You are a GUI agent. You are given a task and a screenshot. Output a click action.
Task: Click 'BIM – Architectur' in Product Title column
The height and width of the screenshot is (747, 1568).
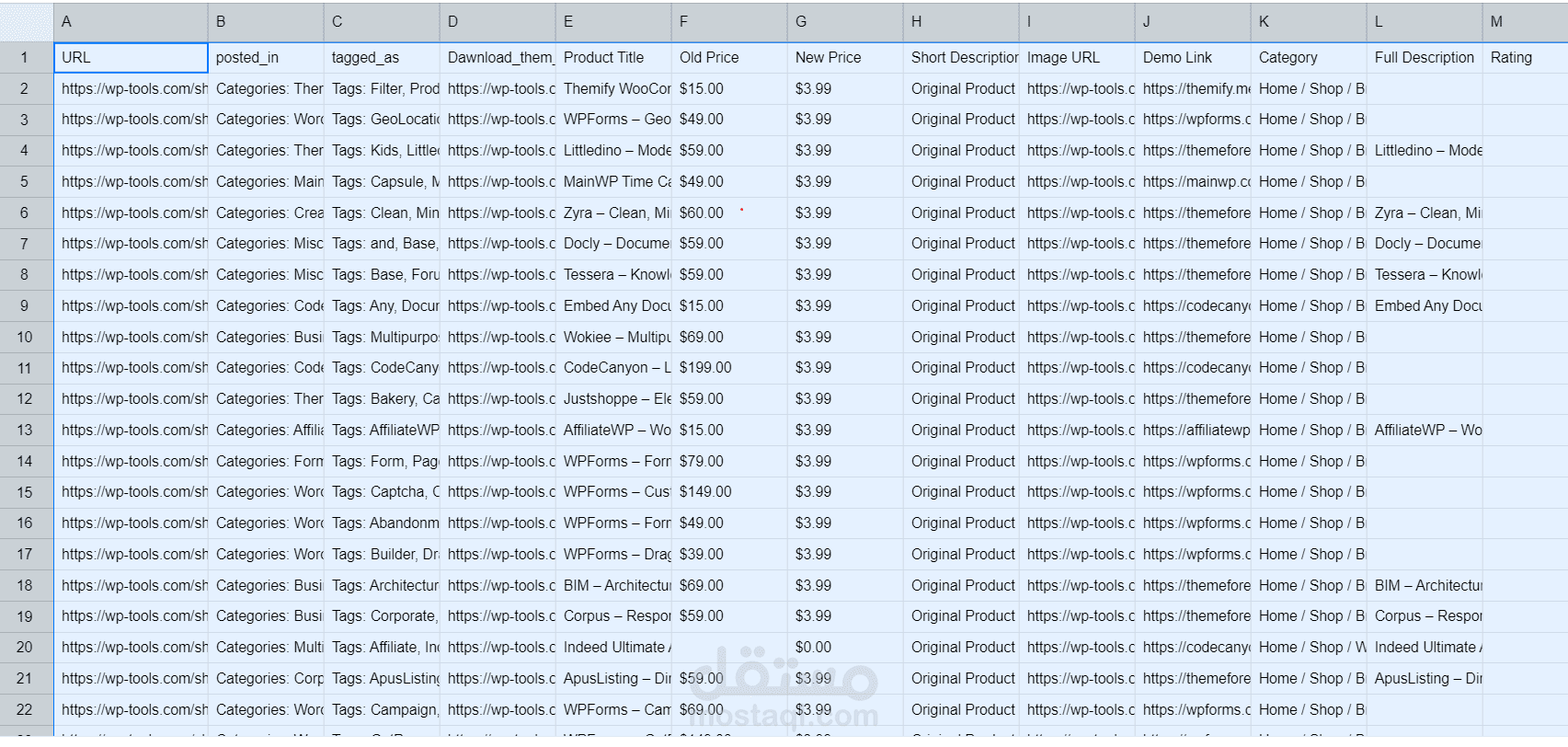[613, 585]
